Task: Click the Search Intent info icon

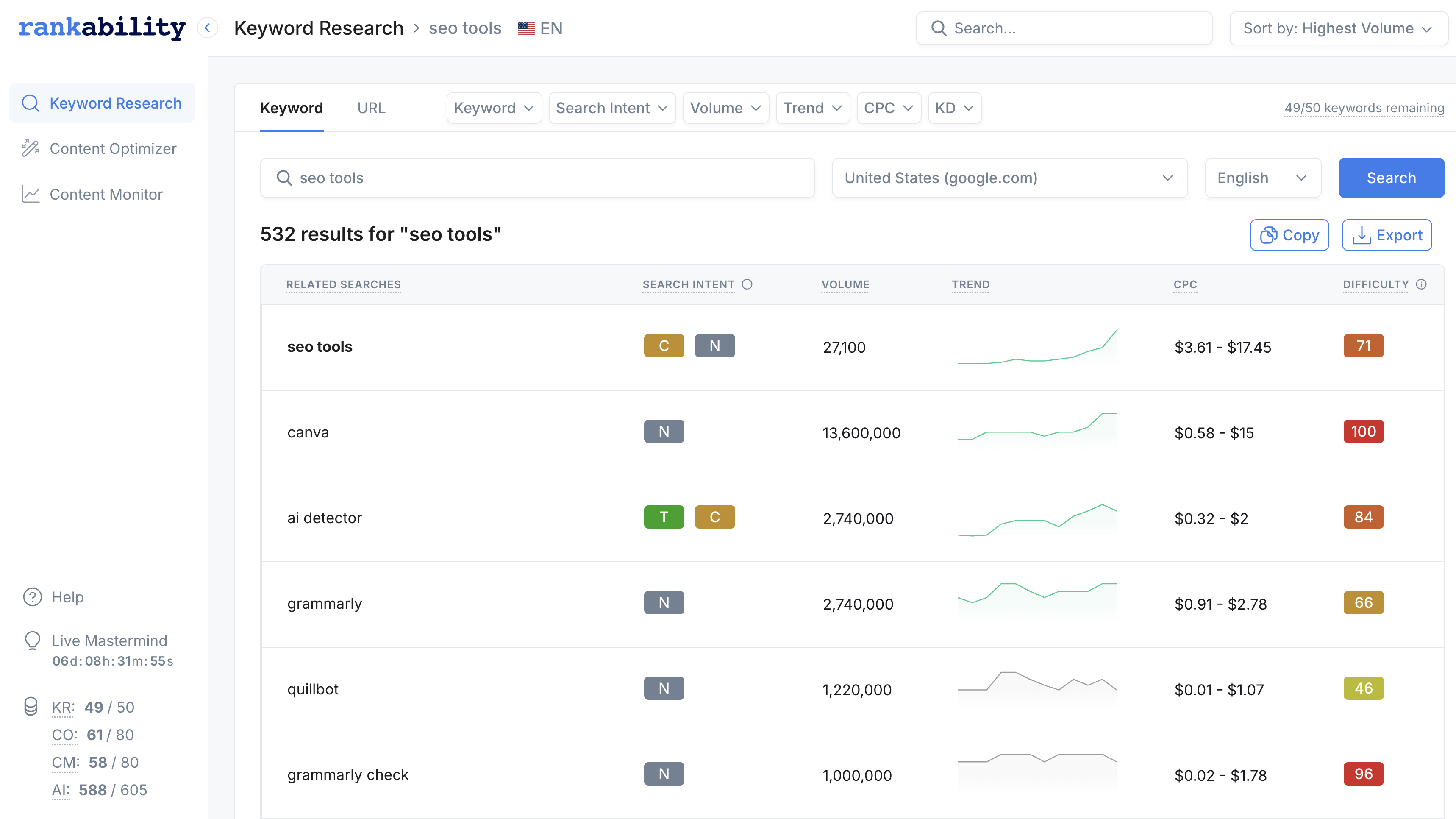Action: tap(747, 284)
